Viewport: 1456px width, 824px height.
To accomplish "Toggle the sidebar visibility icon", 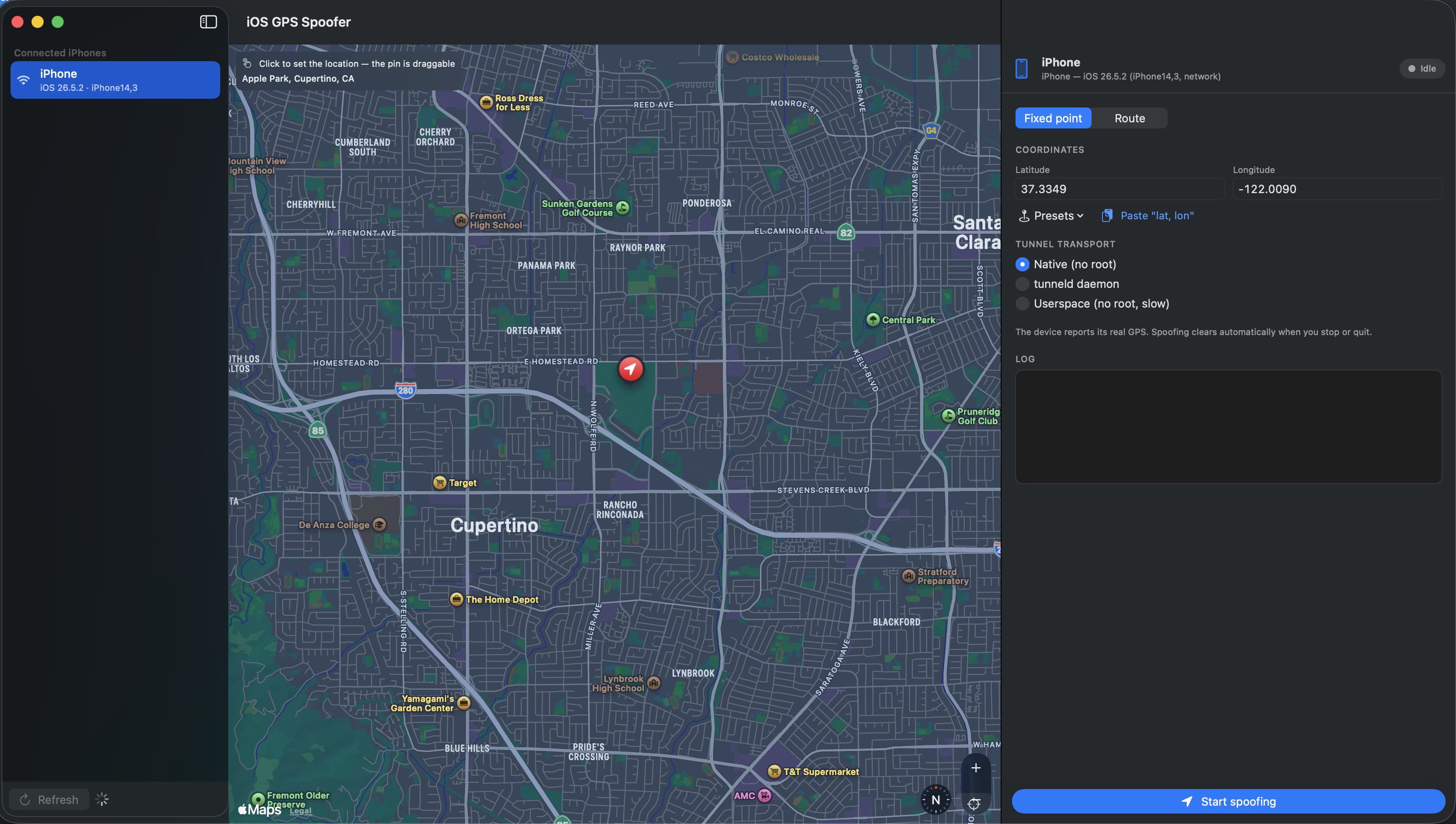I will [x=208, y=22].
